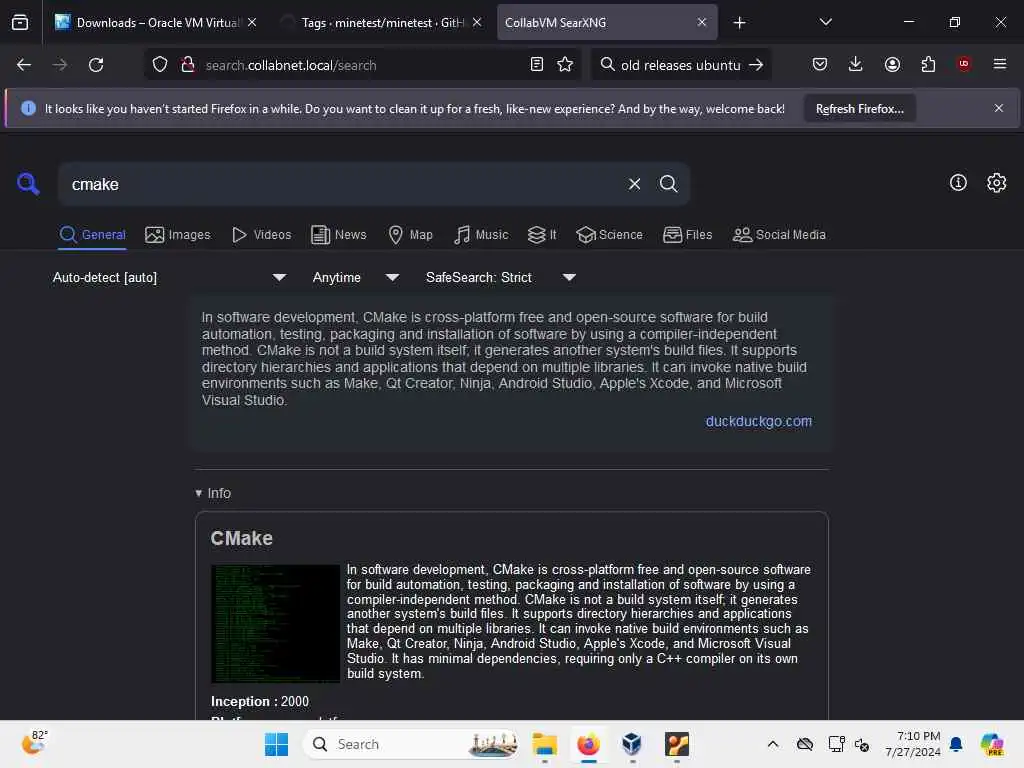
Task: Open the Copilot preview taskbar icon
Action: click(992, 744)
